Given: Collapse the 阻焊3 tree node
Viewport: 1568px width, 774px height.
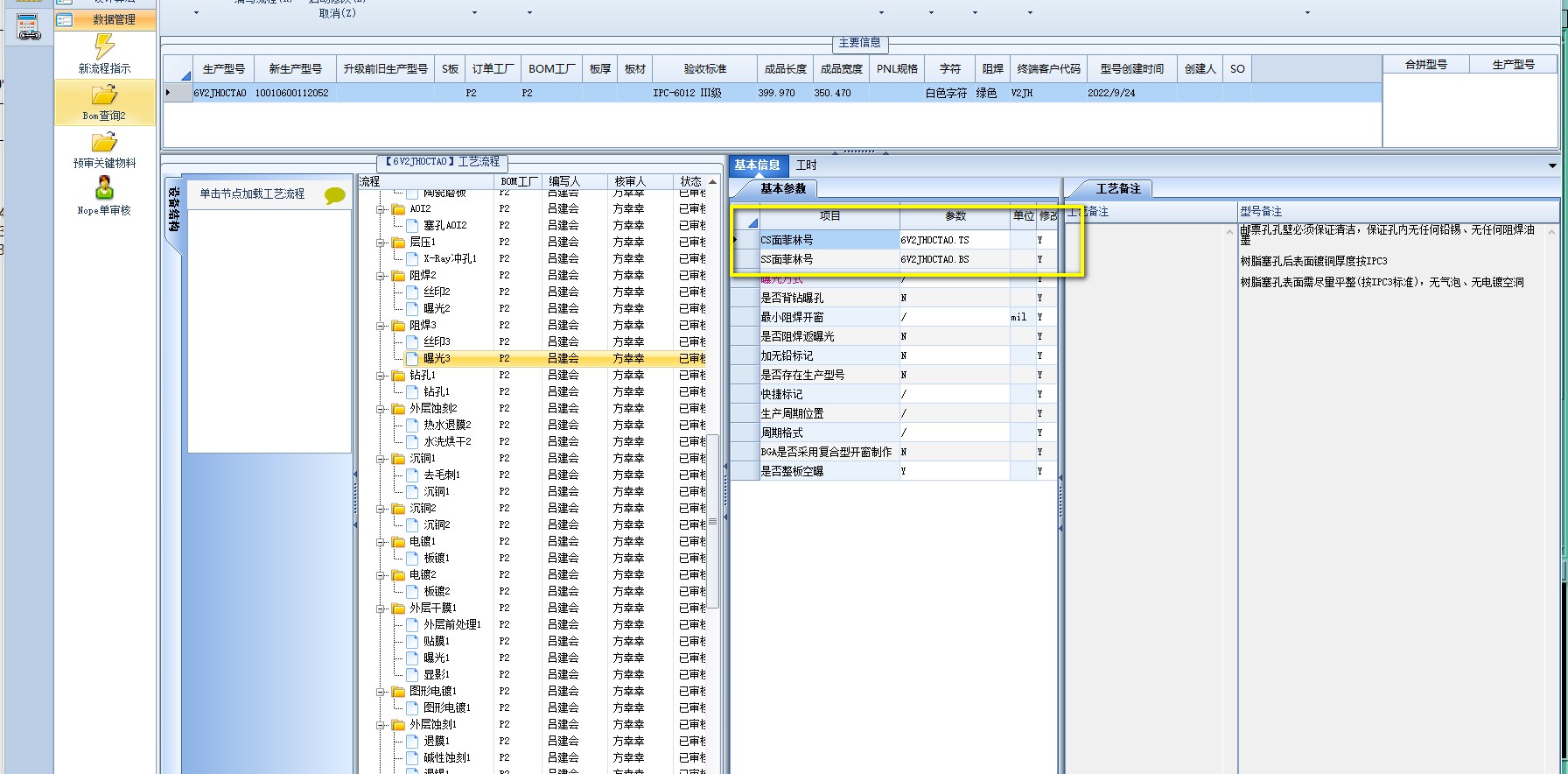Looking at the screenshot, I should [x=382, y=326].
